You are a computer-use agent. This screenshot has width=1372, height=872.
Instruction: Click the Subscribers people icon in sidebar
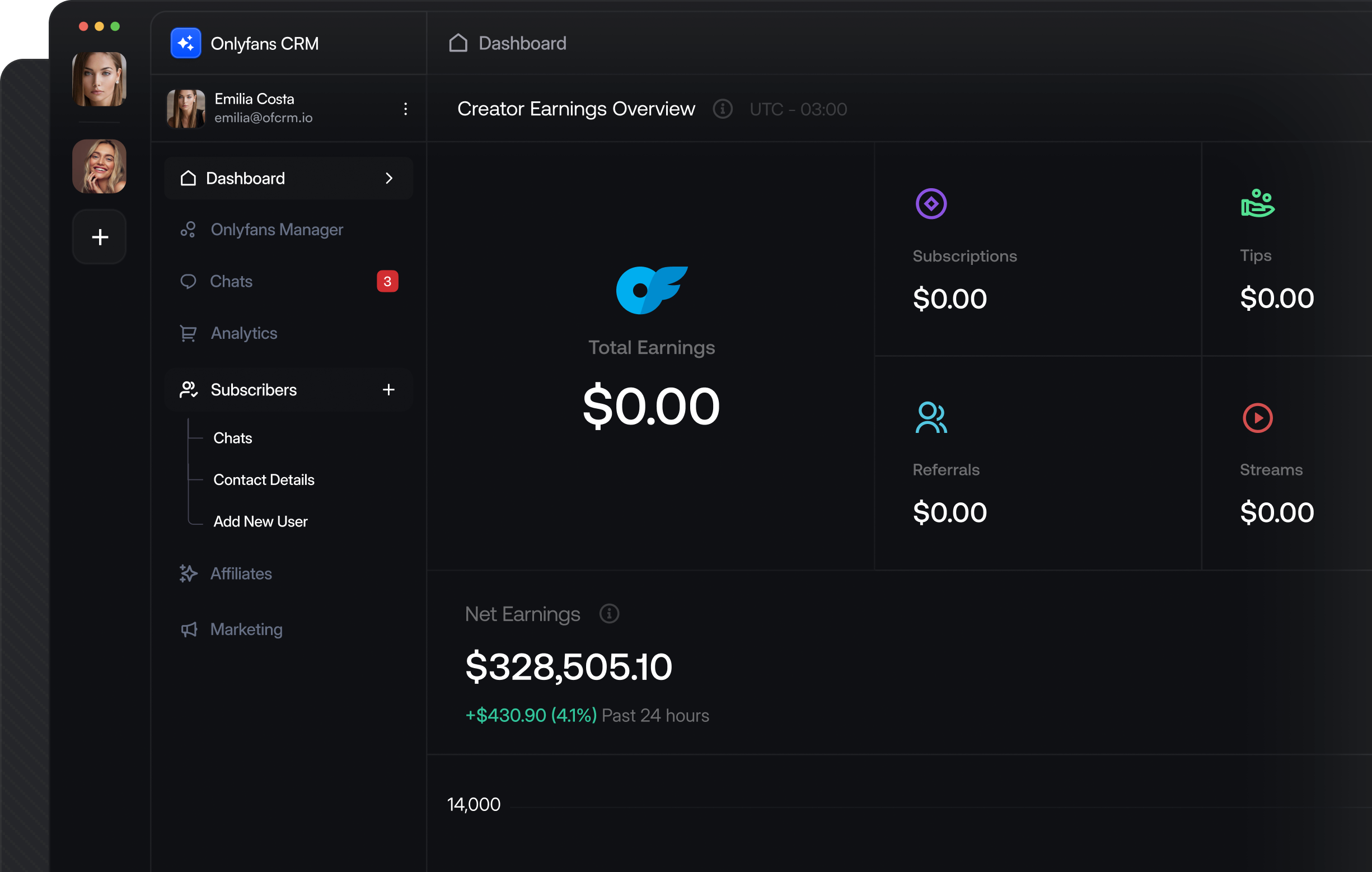tap(189, 390)
